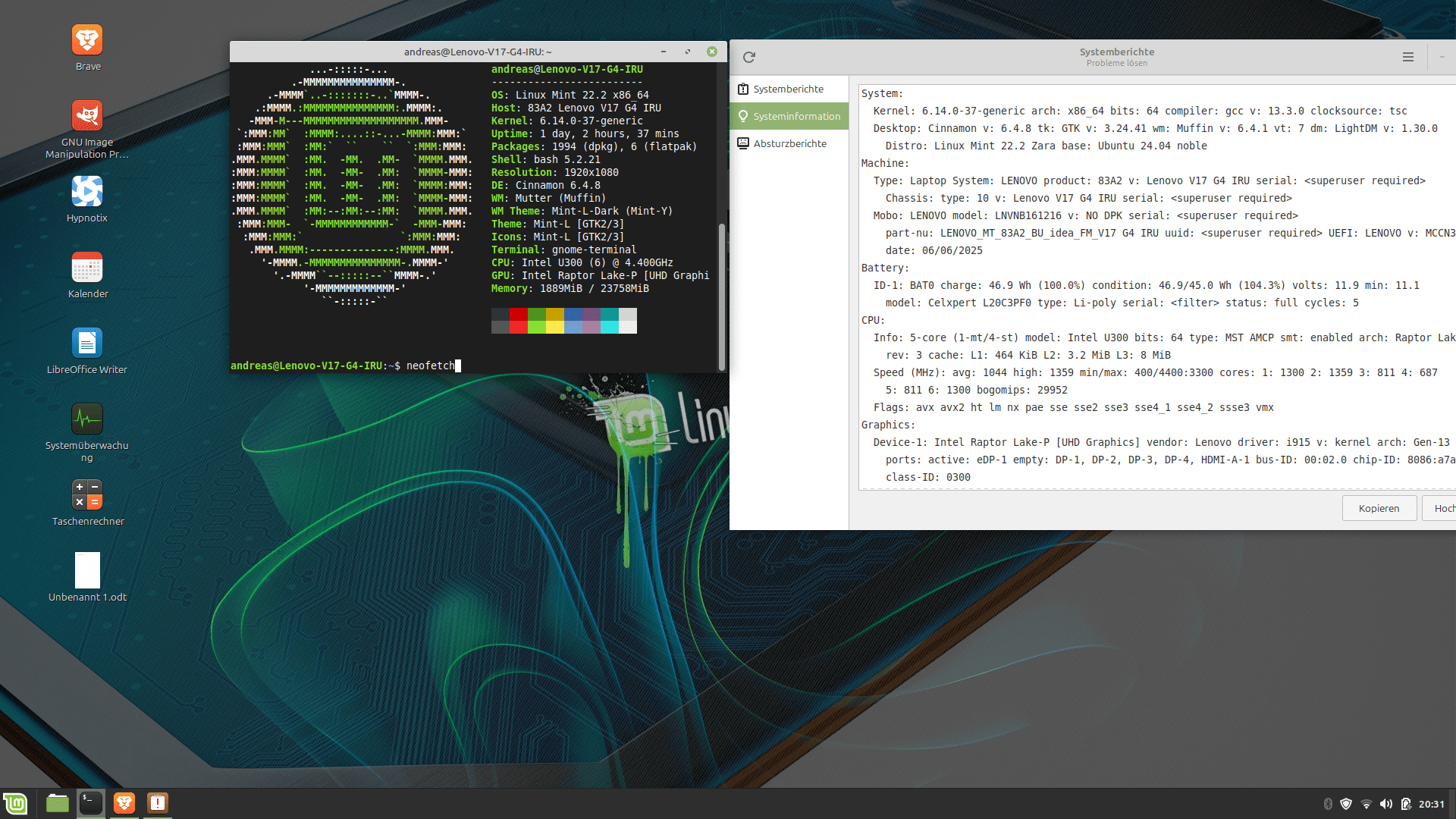The width and height of the screenshot is (1456, 819).
Task: Open the Hypnotix desktop icon
Action: pos(87,192)
